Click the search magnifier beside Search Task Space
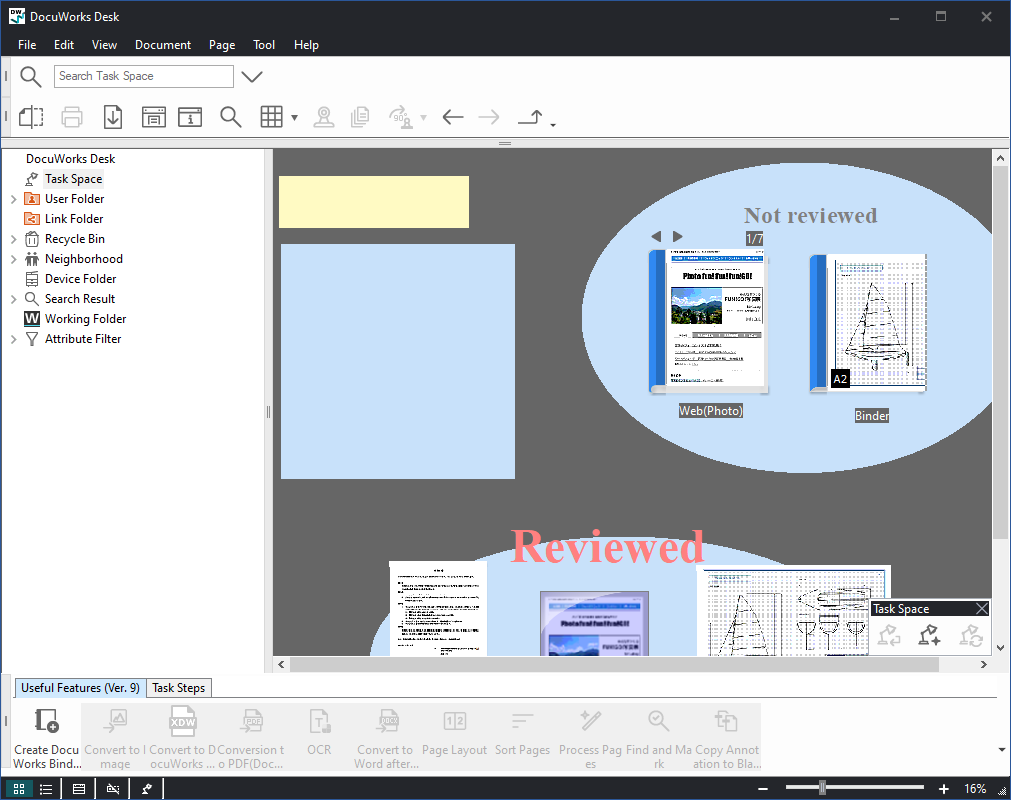Screen dimensions: 1011x800 [x=30, y=77]
